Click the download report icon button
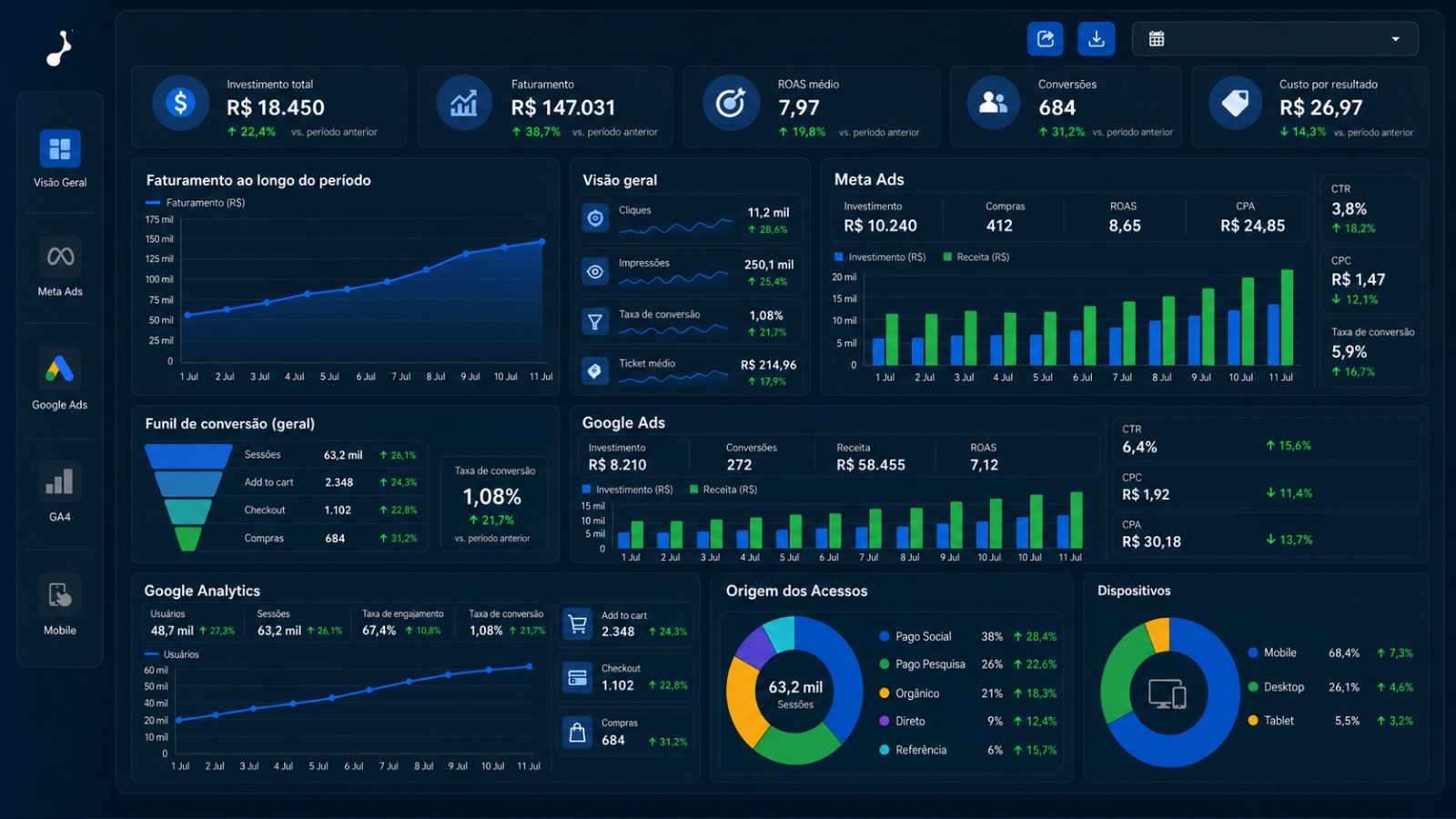The height and width of the screenshot is (819, 1456). (1097, 39)
